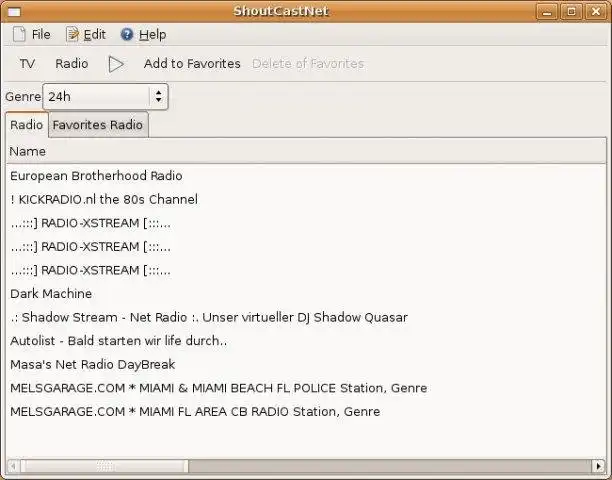Maximize the ShoutCastNet window

point(571,12)
